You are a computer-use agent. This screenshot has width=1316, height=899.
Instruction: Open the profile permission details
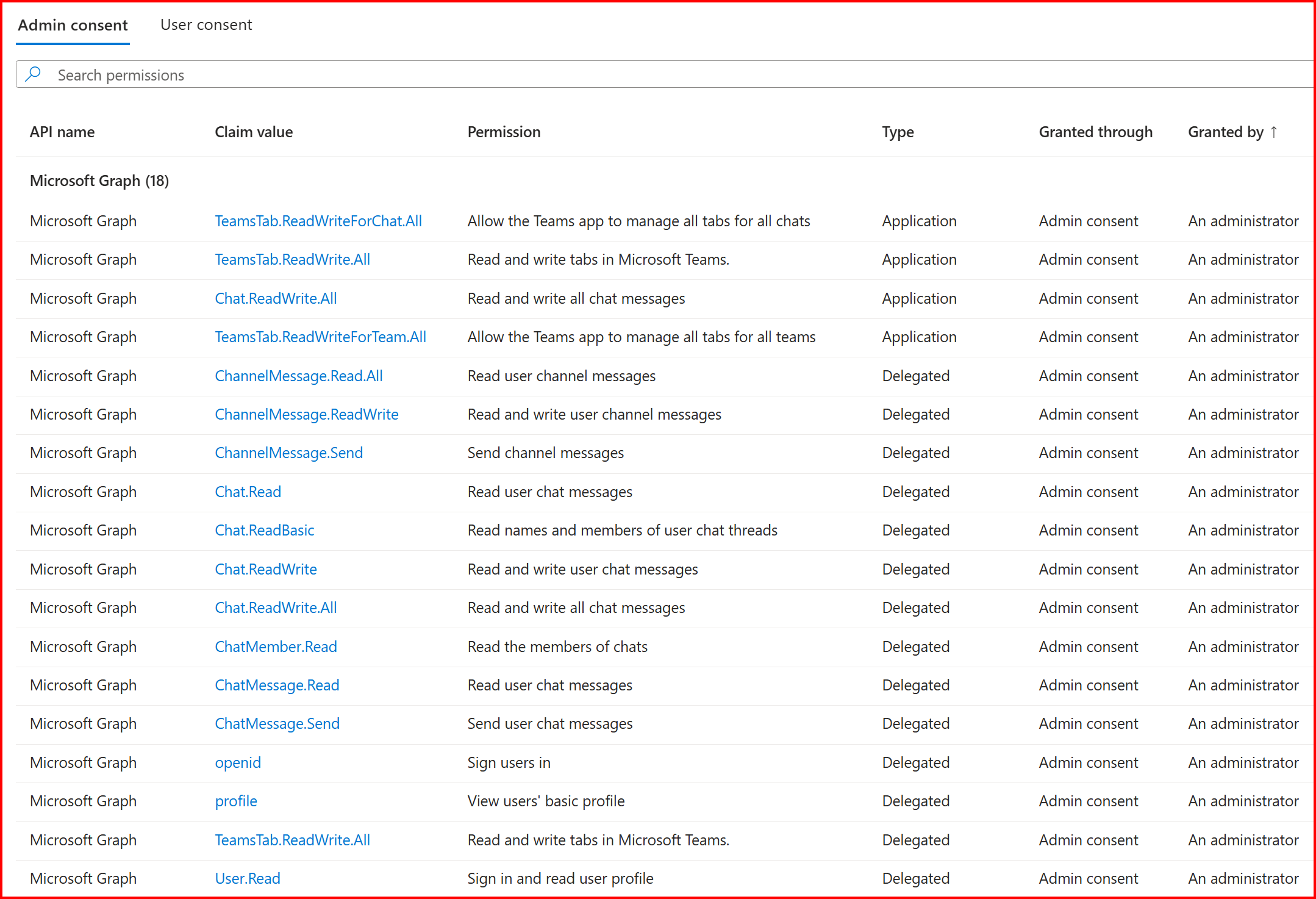click(x=235, y=801)
